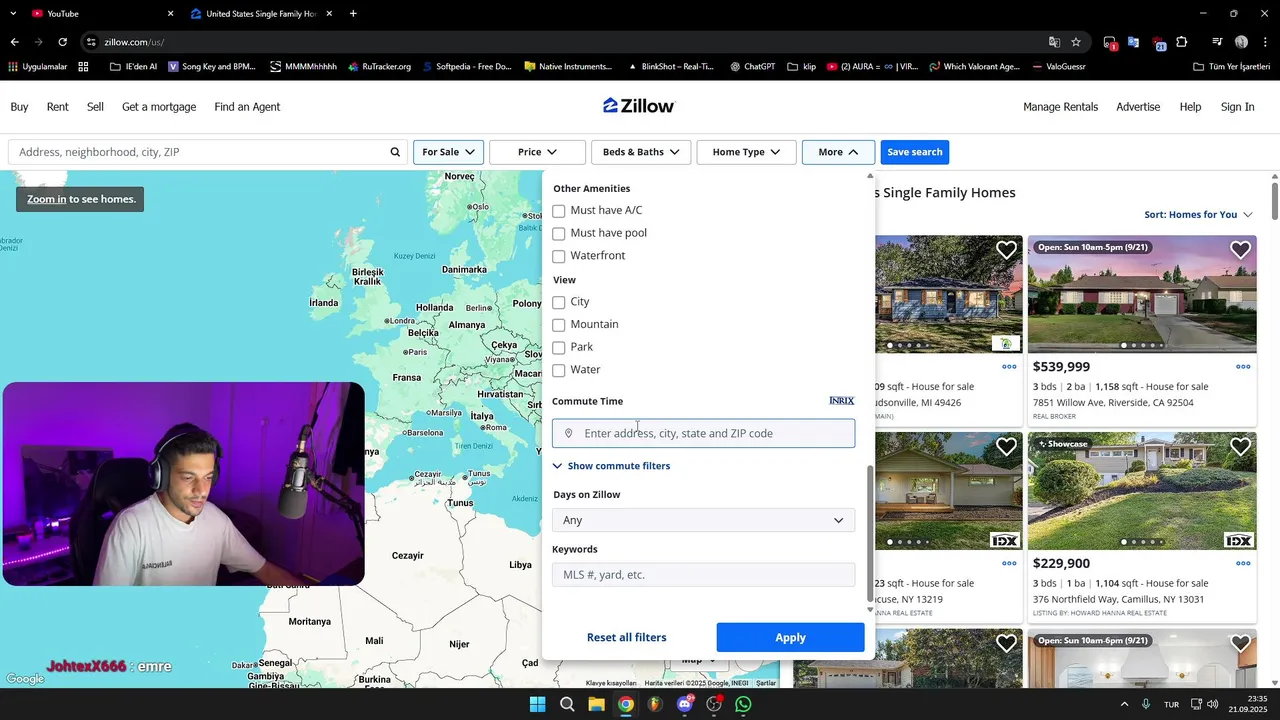Click the Apply filters button
The height and width of the screenshot is (720, 1280).
tap(790, 637)
